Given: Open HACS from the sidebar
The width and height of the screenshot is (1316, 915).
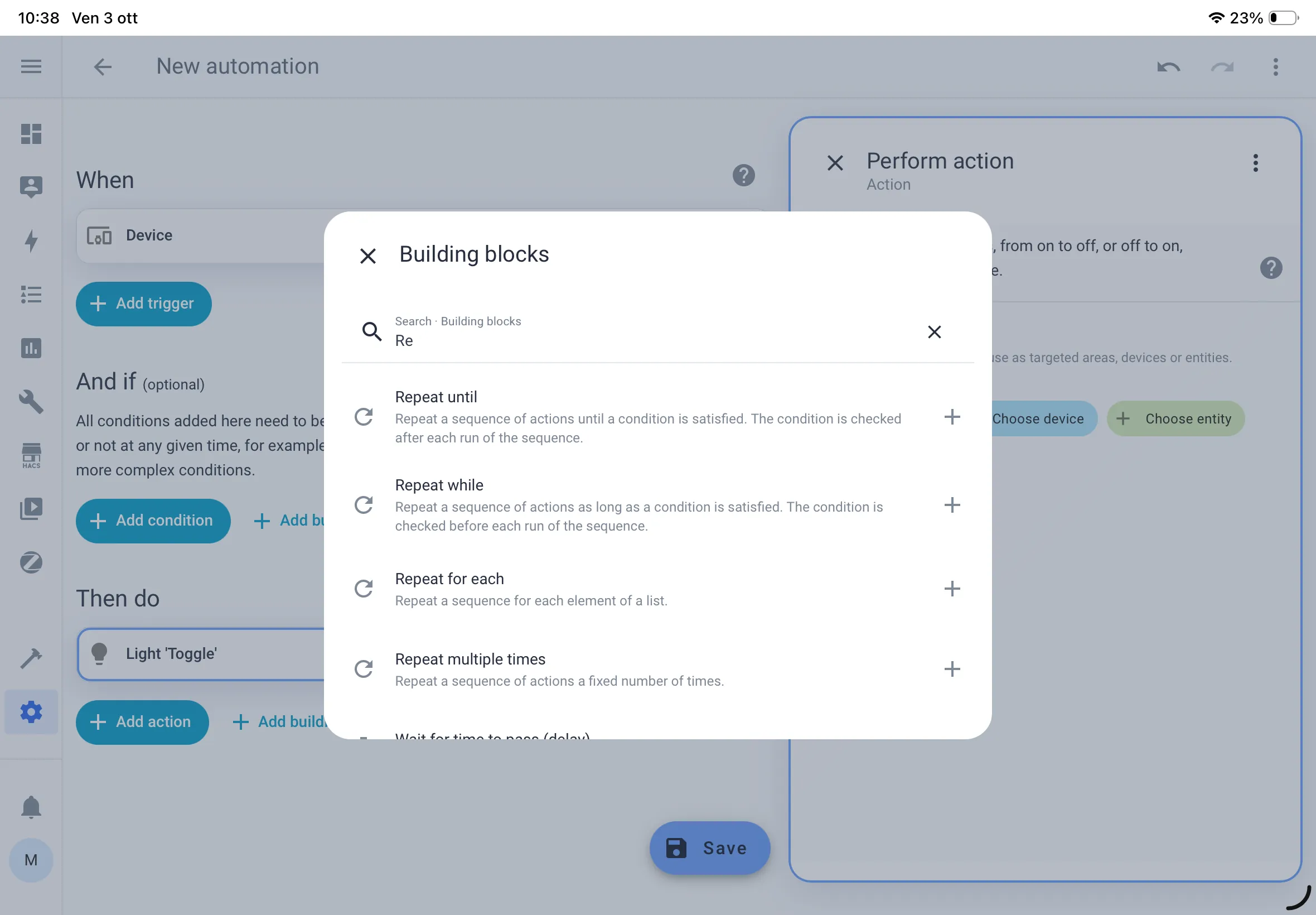Looking at the screenshot, I should tap(32, 456).
